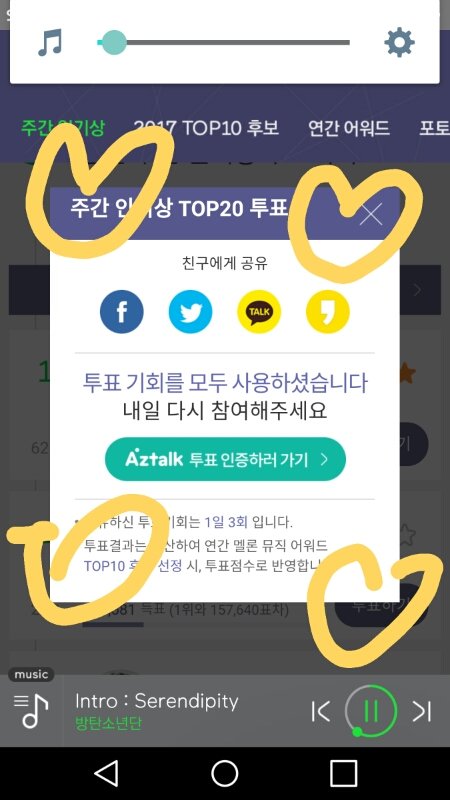This screenshot has height=800, width=450.
Task: Share via the Twitter bird icon
Action: pyautogui.click(x=190, y=311)
